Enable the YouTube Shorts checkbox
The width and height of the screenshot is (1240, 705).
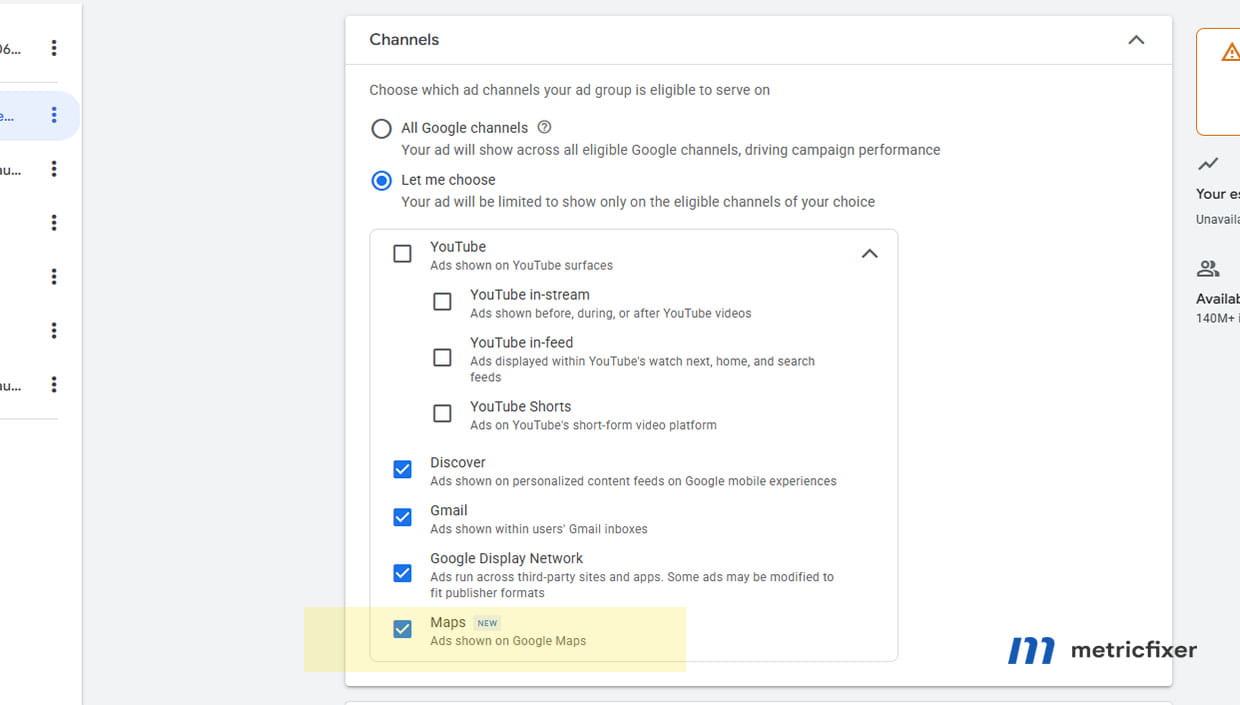pos(442,413)
